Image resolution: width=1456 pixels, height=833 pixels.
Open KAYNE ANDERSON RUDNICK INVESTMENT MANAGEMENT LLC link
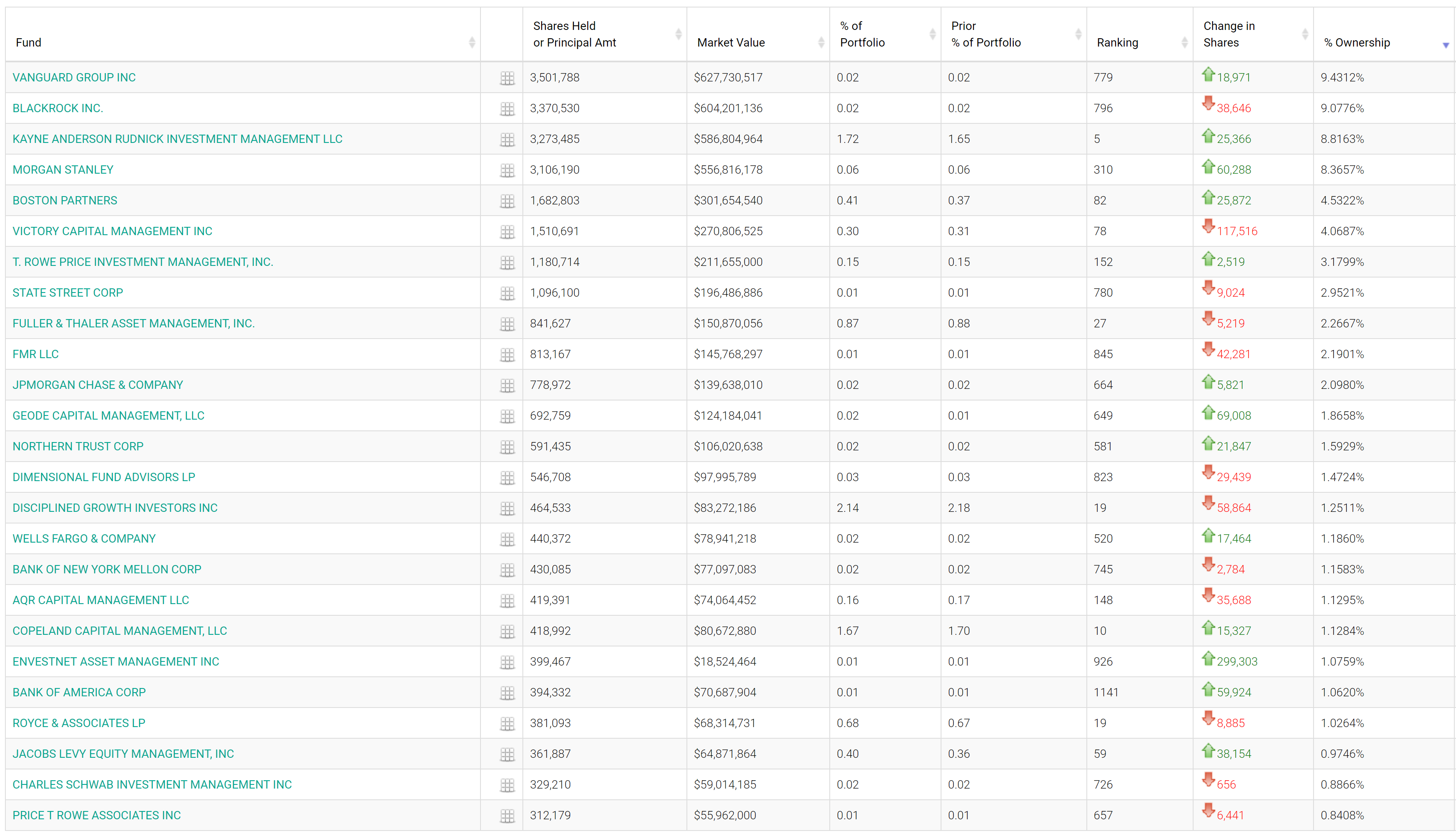point(177,139)
